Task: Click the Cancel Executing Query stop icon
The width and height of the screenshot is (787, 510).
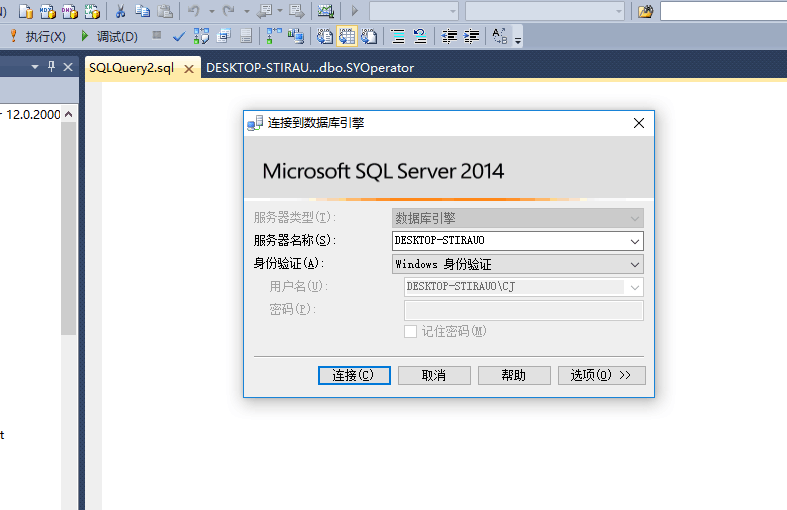Action: coord(157,36)
